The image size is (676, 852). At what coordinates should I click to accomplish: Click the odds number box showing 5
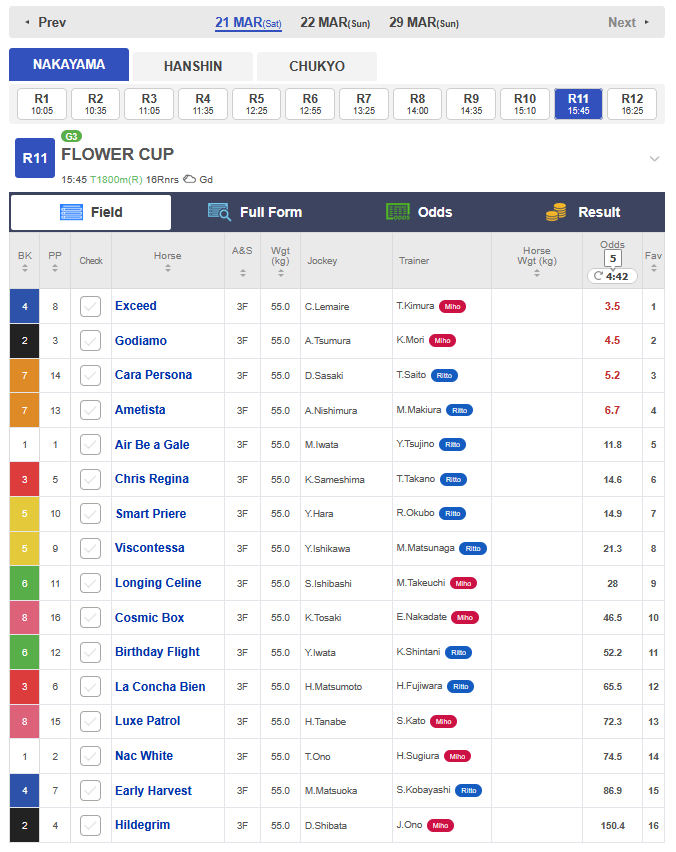612,259
